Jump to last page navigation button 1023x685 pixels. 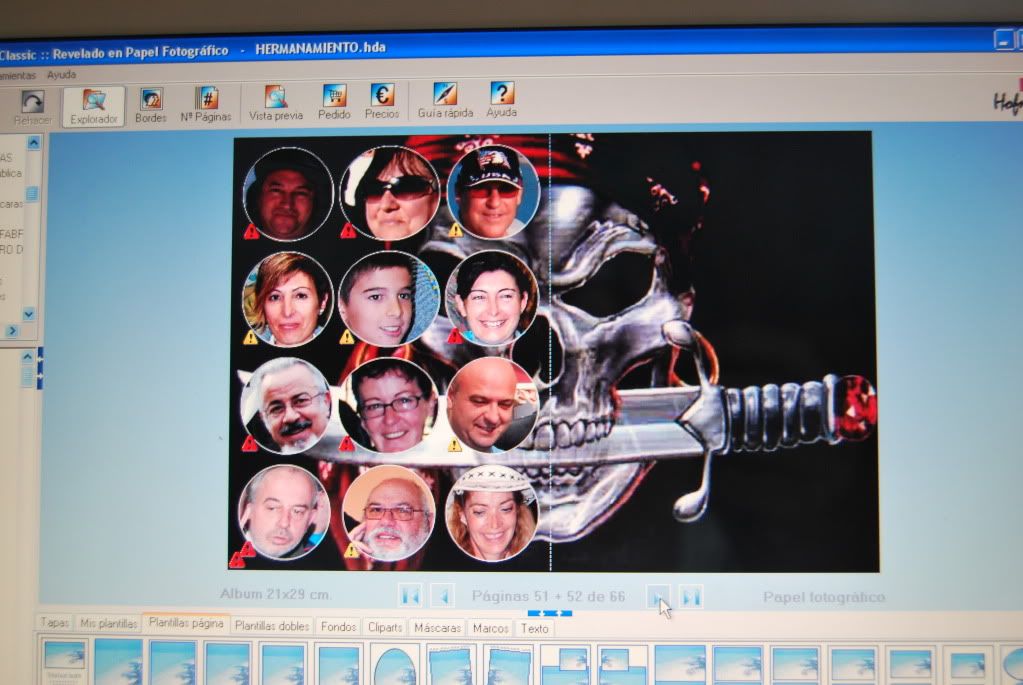click(x=690, y=596)
